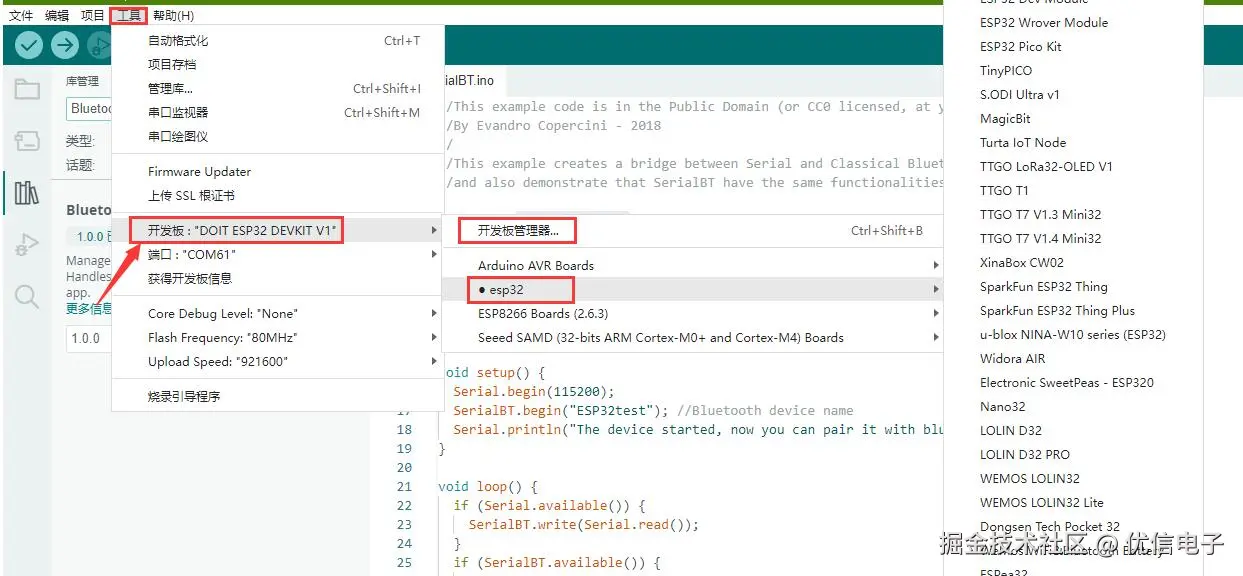Image resolution: width=1243 pixels, height=576 pixels.
Task: Open the 编辑 menu
Action: pos(57,16)
